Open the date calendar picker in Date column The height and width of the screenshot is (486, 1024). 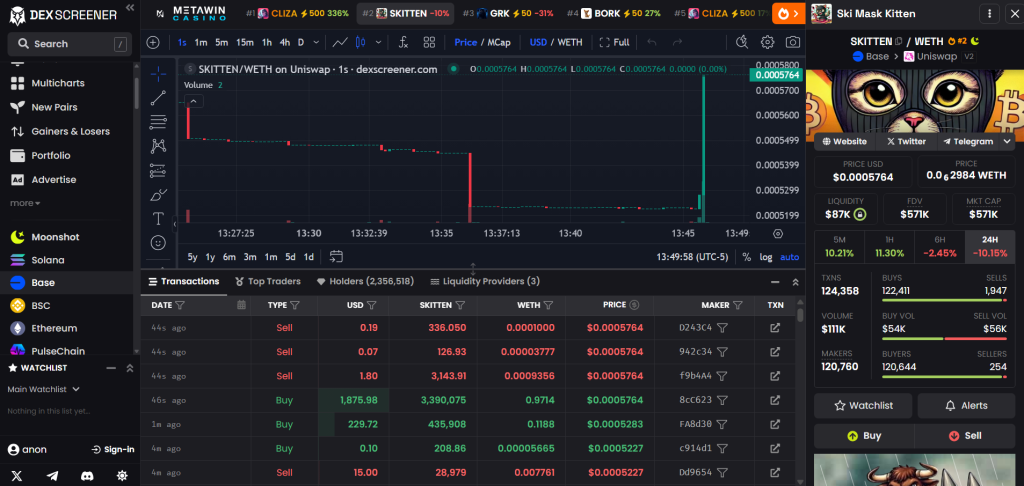tap(242, 304)
